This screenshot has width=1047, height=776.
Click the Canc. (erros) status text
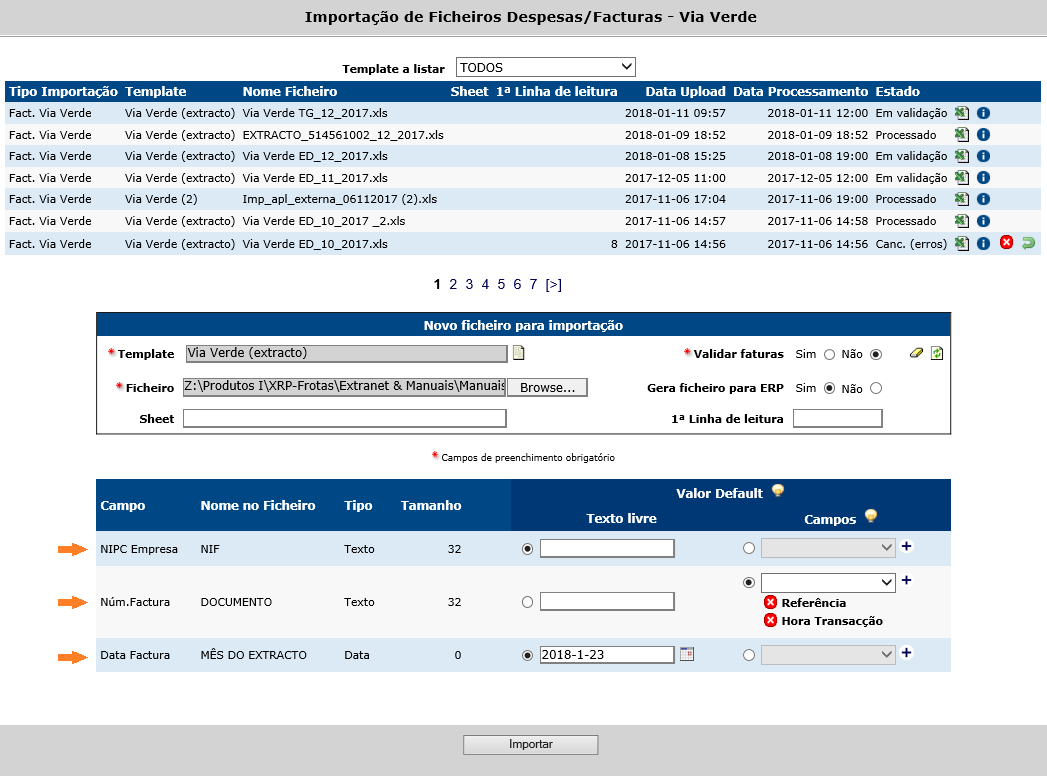point(911,244)
